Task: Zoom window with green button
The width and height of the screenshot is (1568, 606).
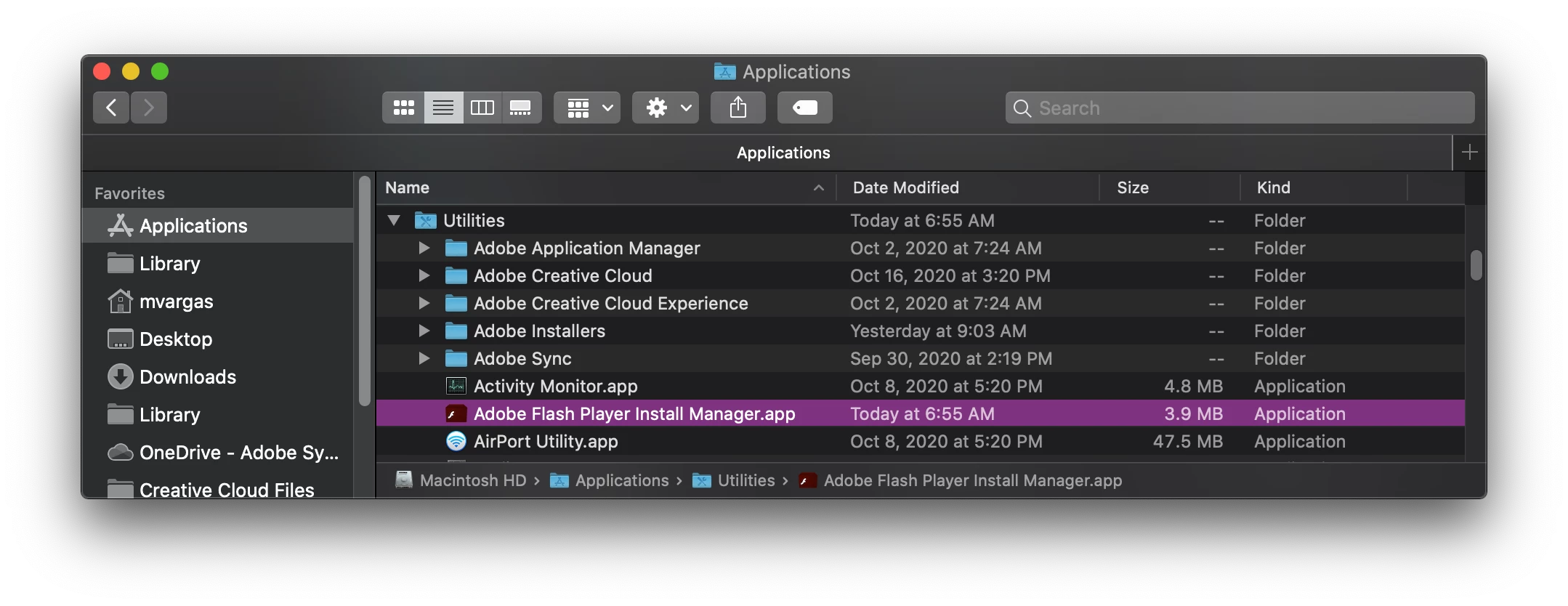Action: (x=160, y=71)
